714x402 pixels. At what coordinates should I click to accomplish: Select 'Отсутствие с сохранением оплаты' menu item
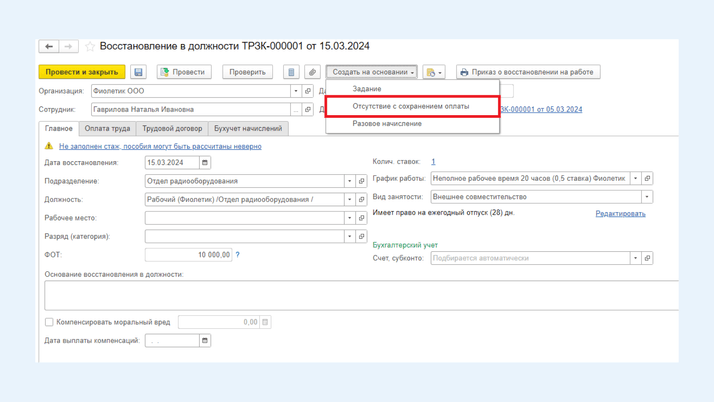click(x=411, y=106)
